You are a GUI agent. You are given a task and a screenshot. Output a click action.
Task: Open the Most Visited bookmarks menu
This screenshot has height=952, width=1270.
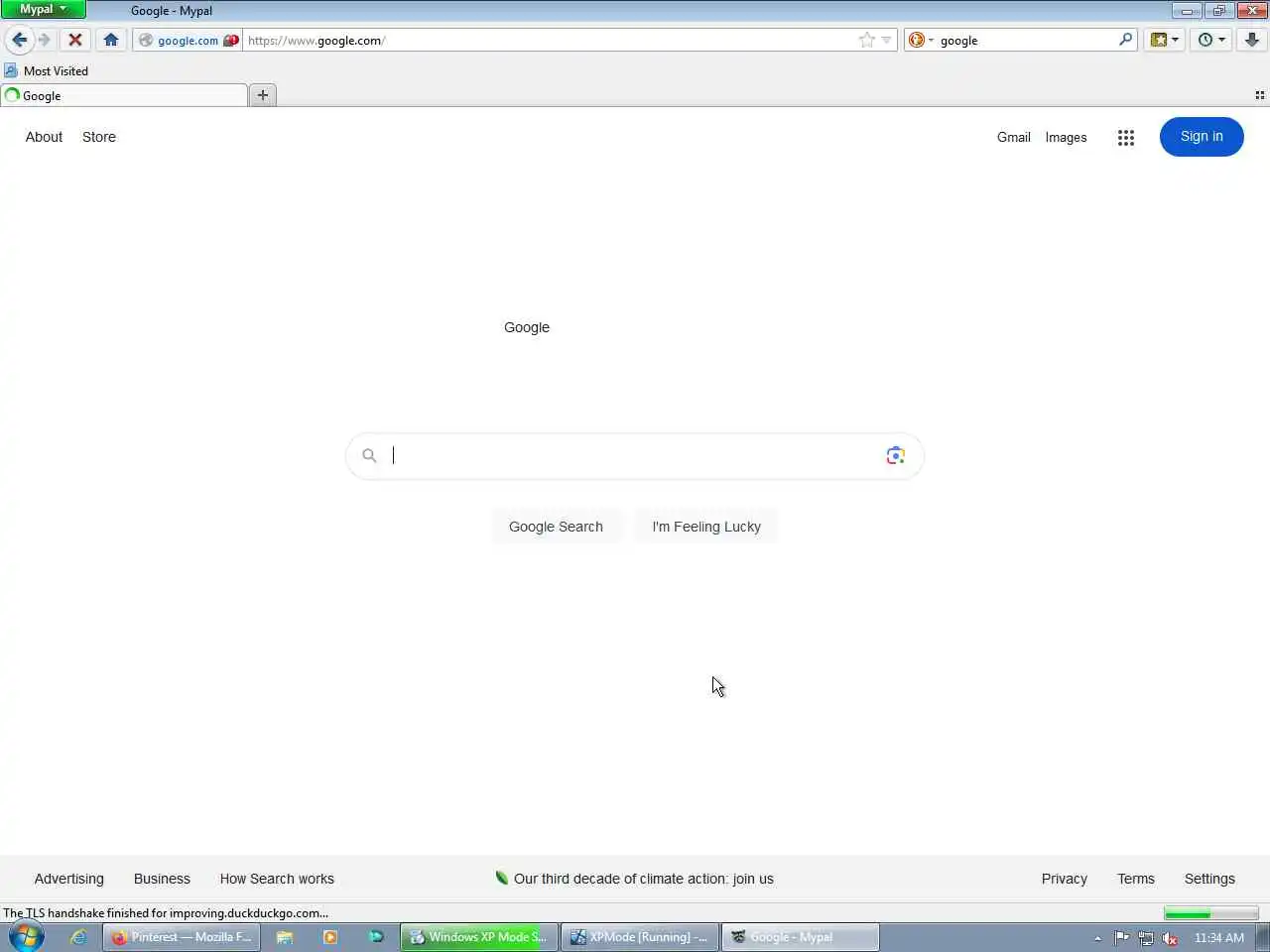pyautogui.click(x=47, y=70)
